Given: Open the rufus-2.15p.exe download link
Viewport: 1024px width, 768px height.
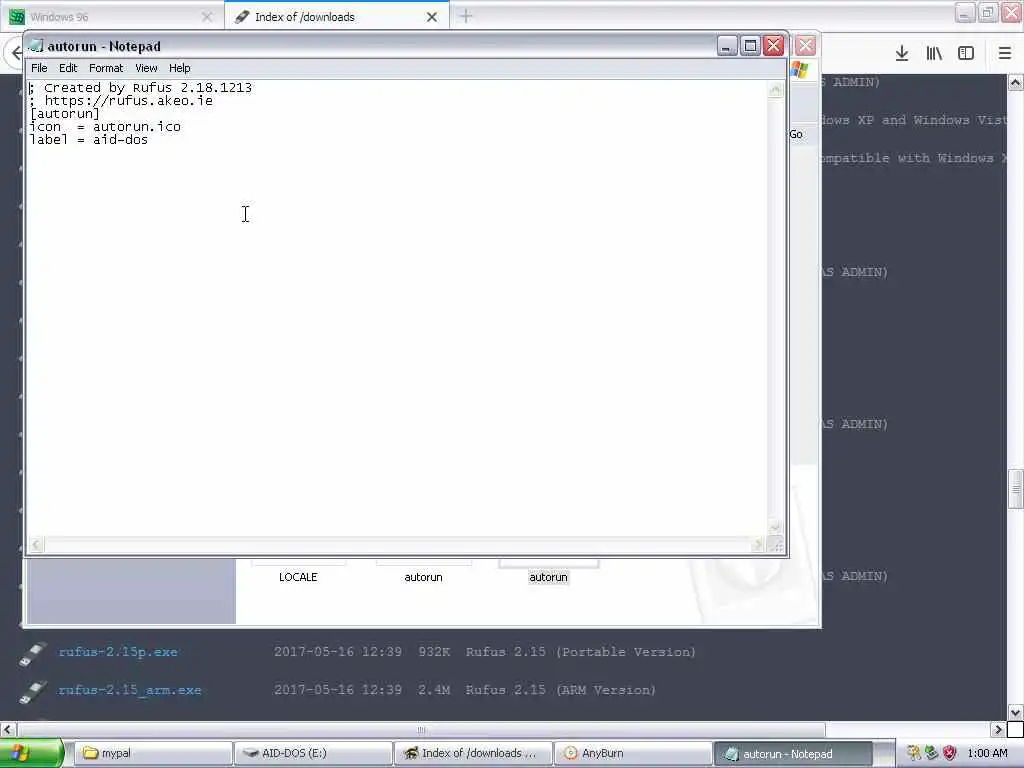Looking at the screenshot, I should 118,652.
